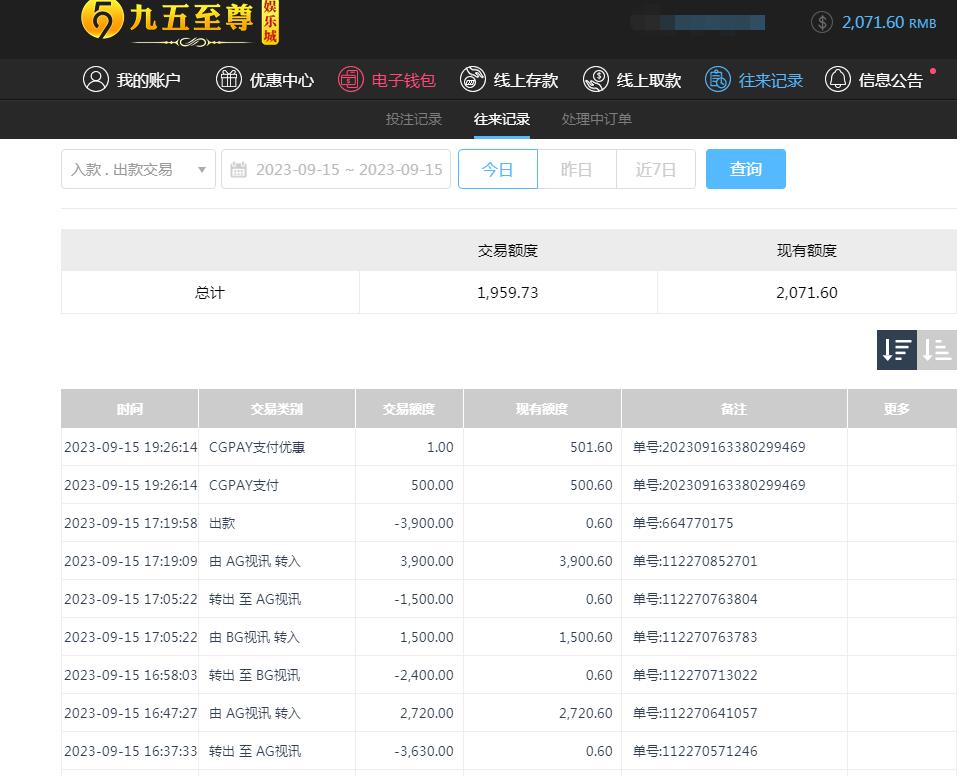This screenshot has width=957, height=776.
Task: Click calendar icon in date field
Action: [x=238, y=170]
